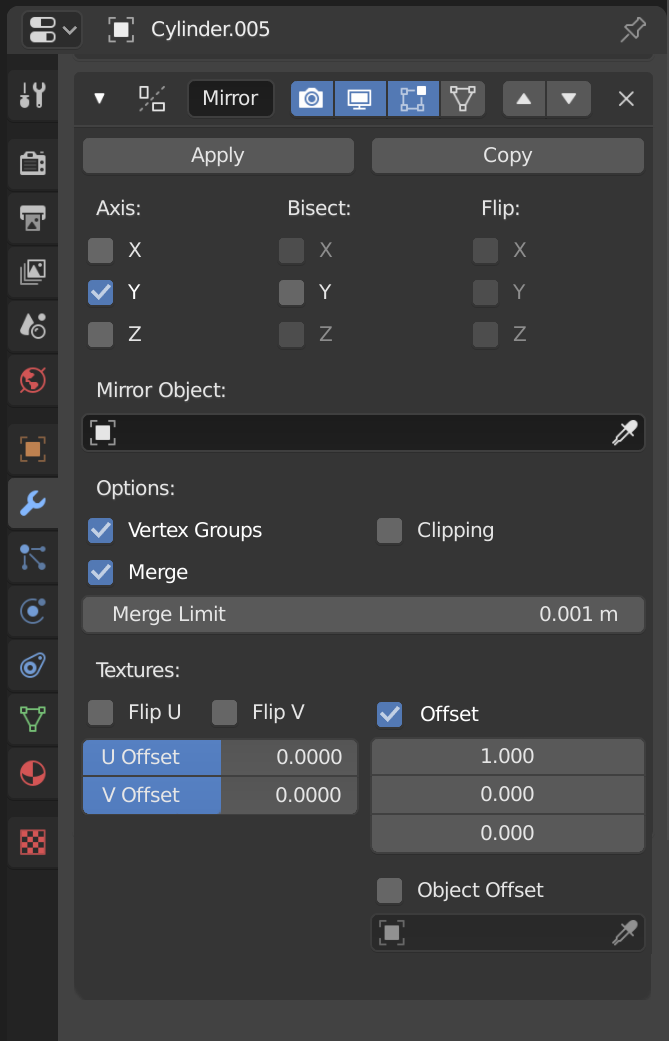Uncheck the Merge option
Image resolution: width=669 pixels, height=1041 pixels.
101,572
